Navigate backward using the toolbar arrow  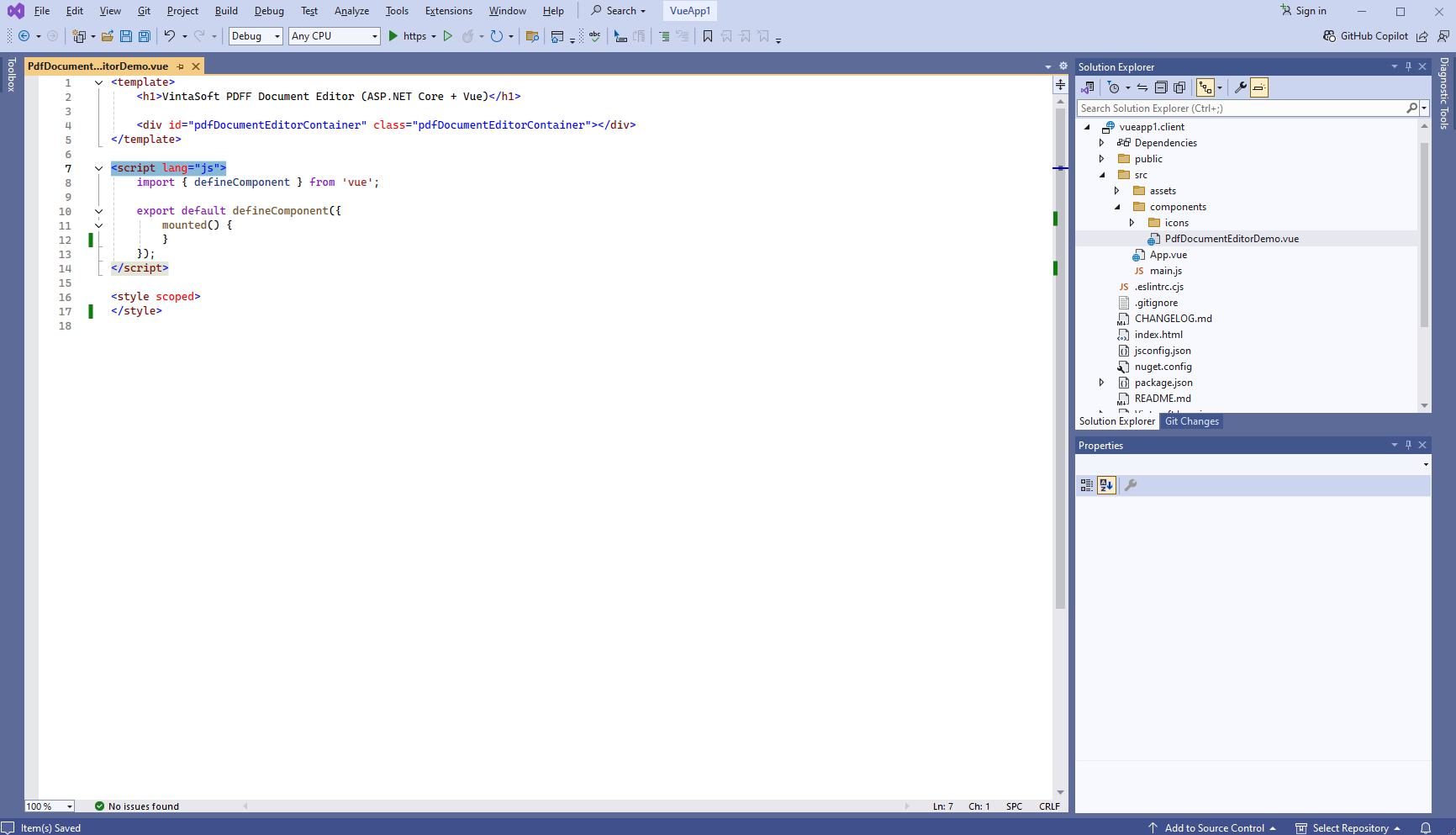pyautogui.click(x=24, y=36)
